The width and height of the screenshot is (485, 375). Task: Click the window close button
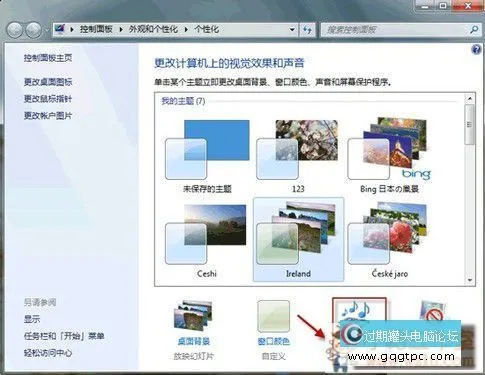click(x=468, y=6)
